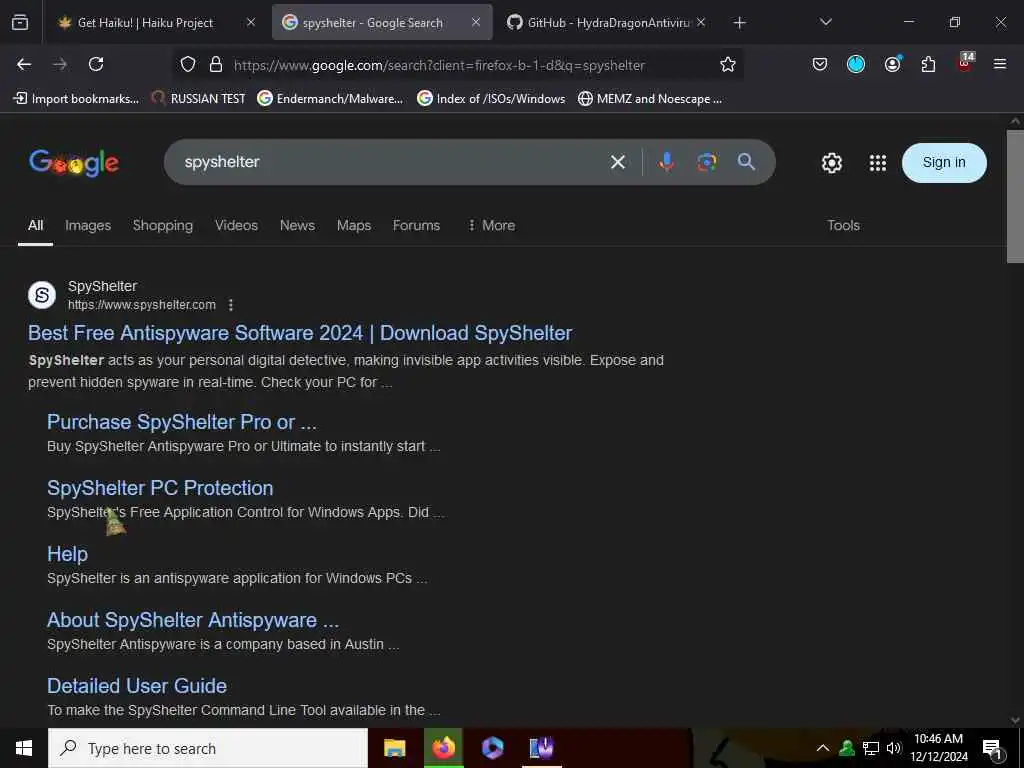The width and height of the screenshot is (1024, 768).
Task: Open the Firefox account icon
Action: [893, 64]
